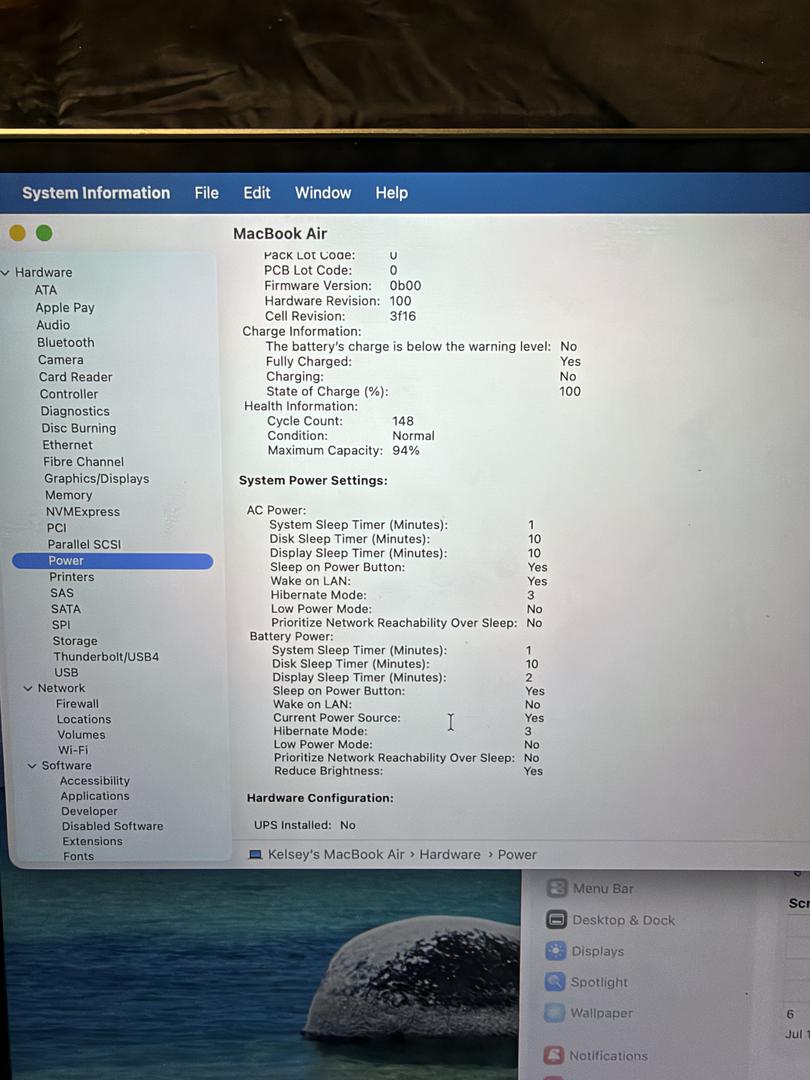Viewport: 810px width, 1080px height.
Task: Click the UPS Installed: No line
Action: pyautogui.click(x=304, y=825)
